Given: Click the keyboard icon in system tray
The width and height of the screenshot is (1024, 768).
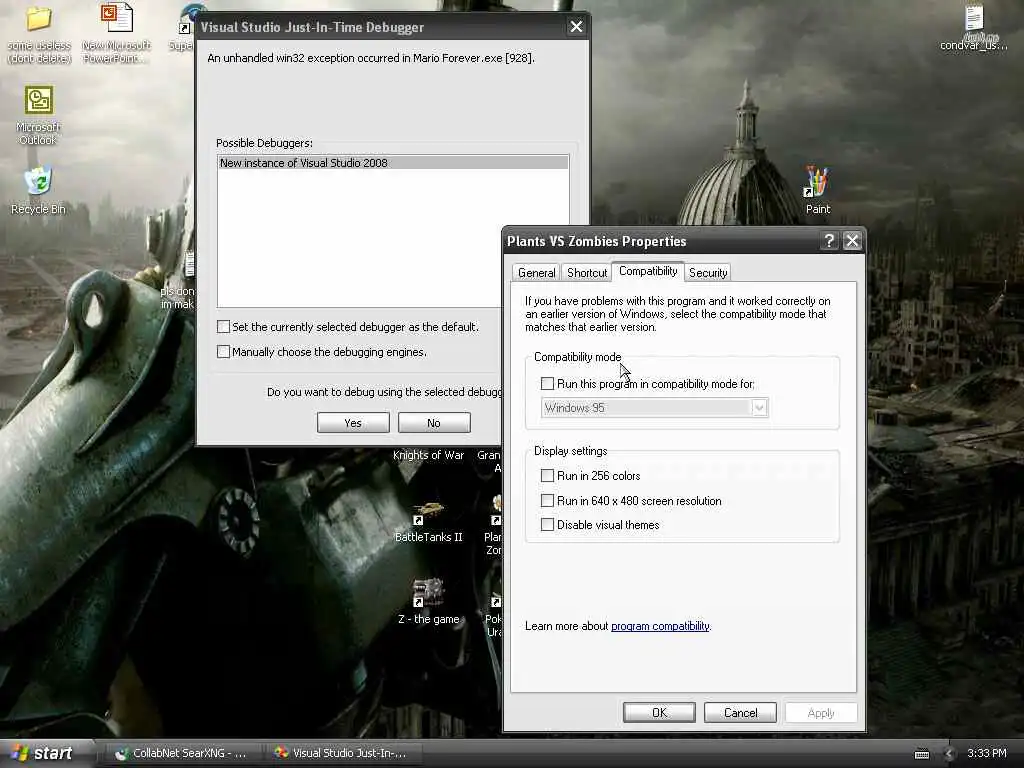Looking at the screenshot, I should 922,754.
